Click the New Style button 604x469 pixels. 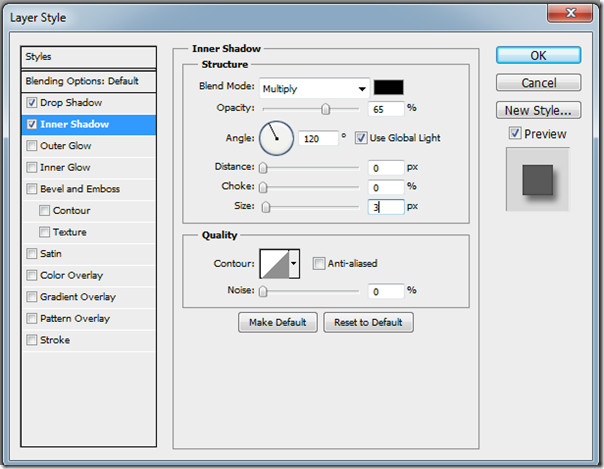coord(539,111)
